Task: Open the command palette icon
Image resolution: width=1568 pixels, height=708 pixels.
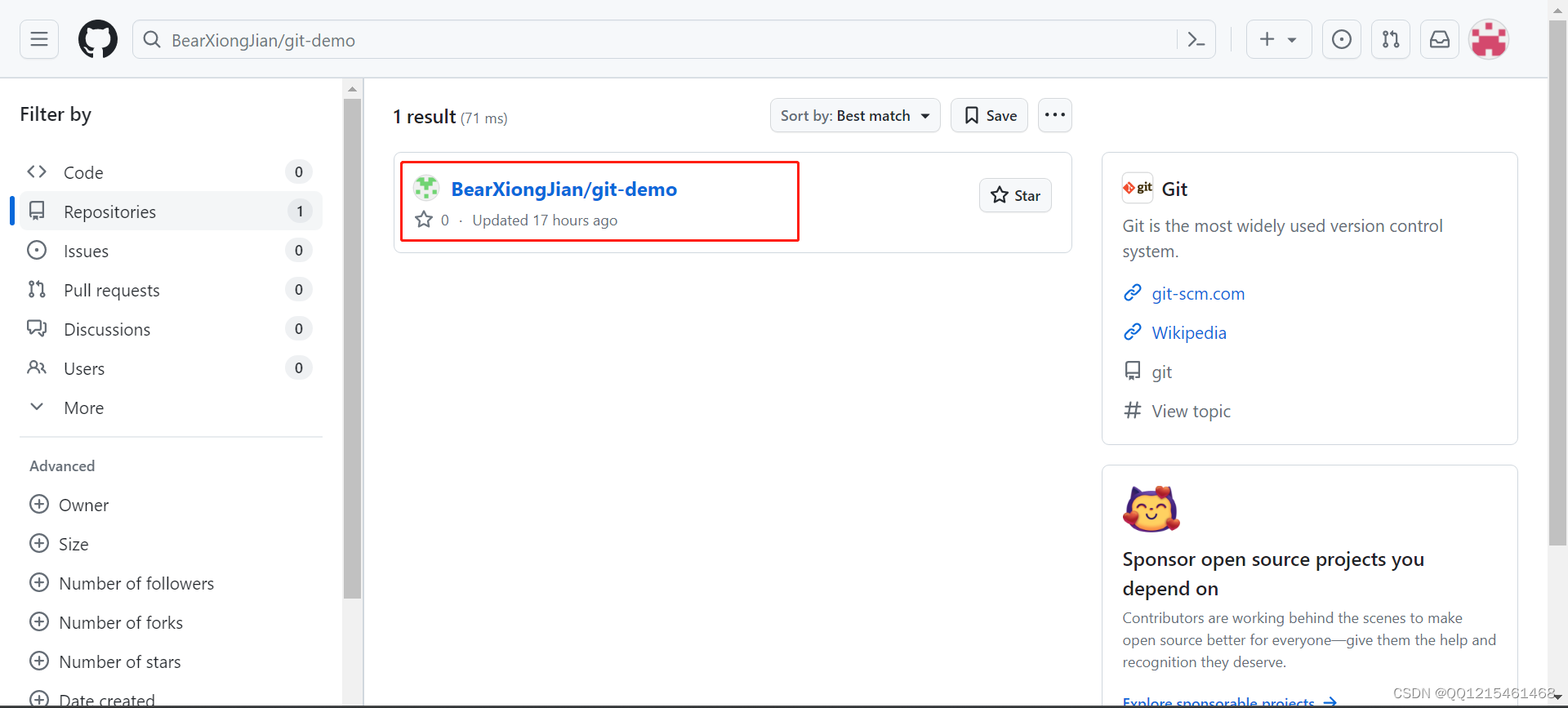Action: pyautogui.click(x=1196, y=39)
